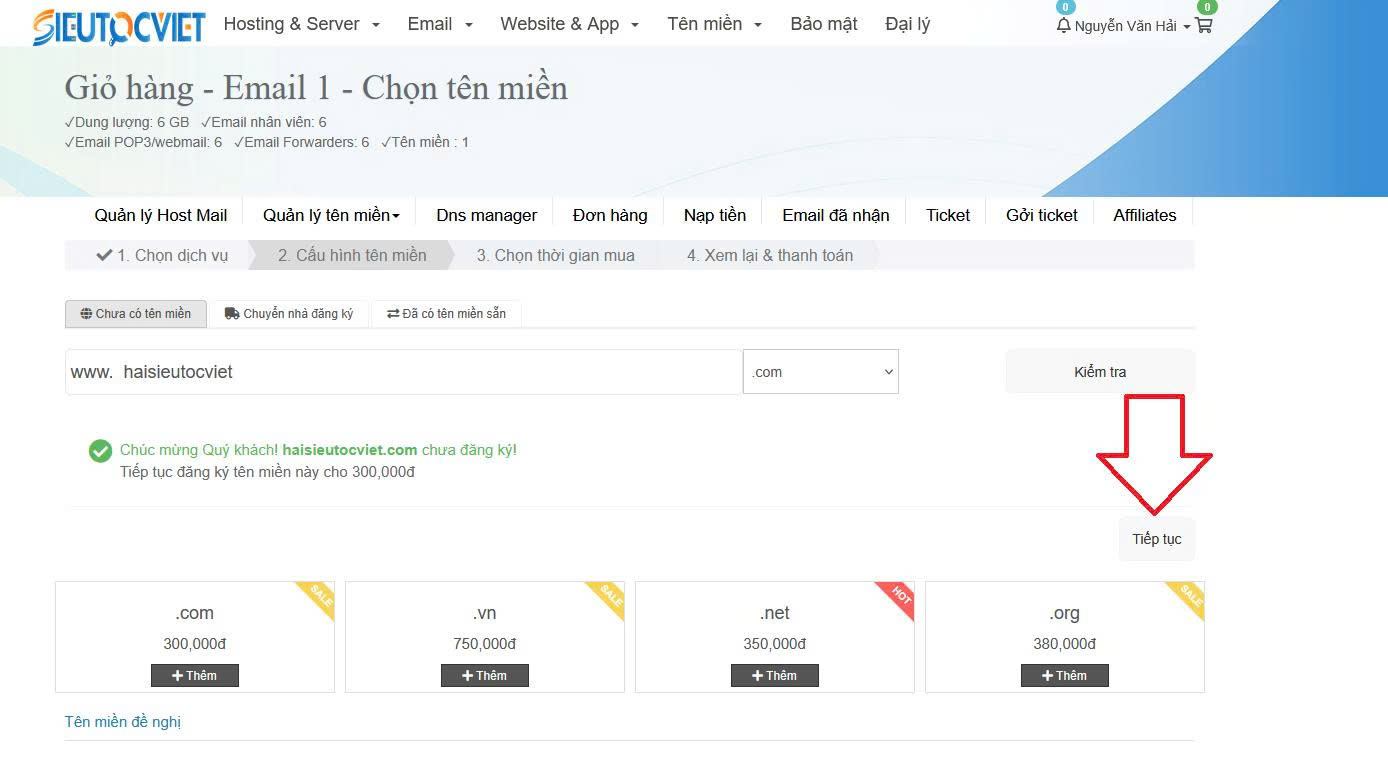This screenshot has height=760, width=1388.
Task: Open the shopping cart icon
Action: point(1204,25)
